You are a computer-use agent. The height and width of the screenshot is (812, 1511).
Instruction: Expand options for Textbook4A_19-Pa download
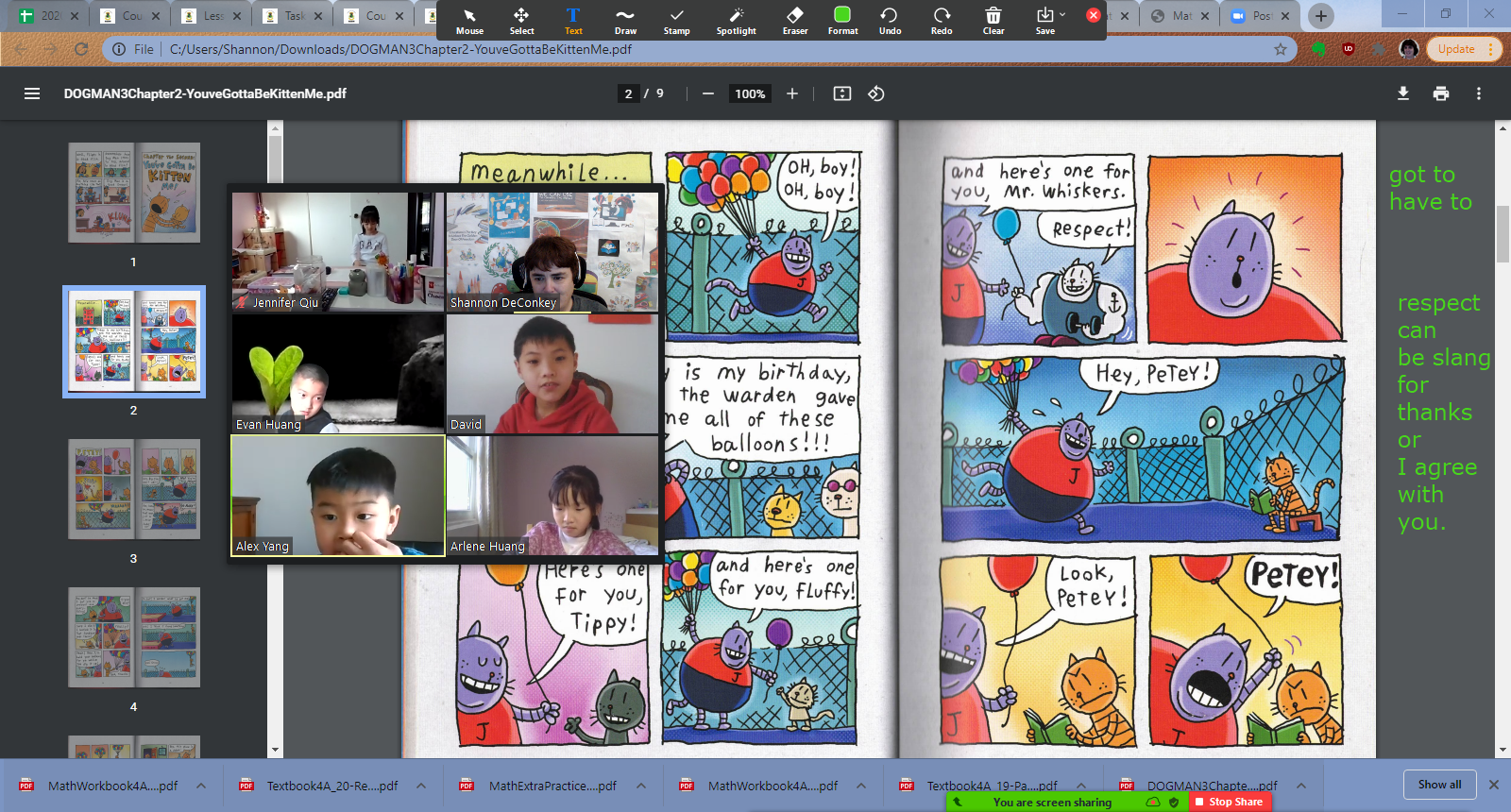(x=1081, y=786)
